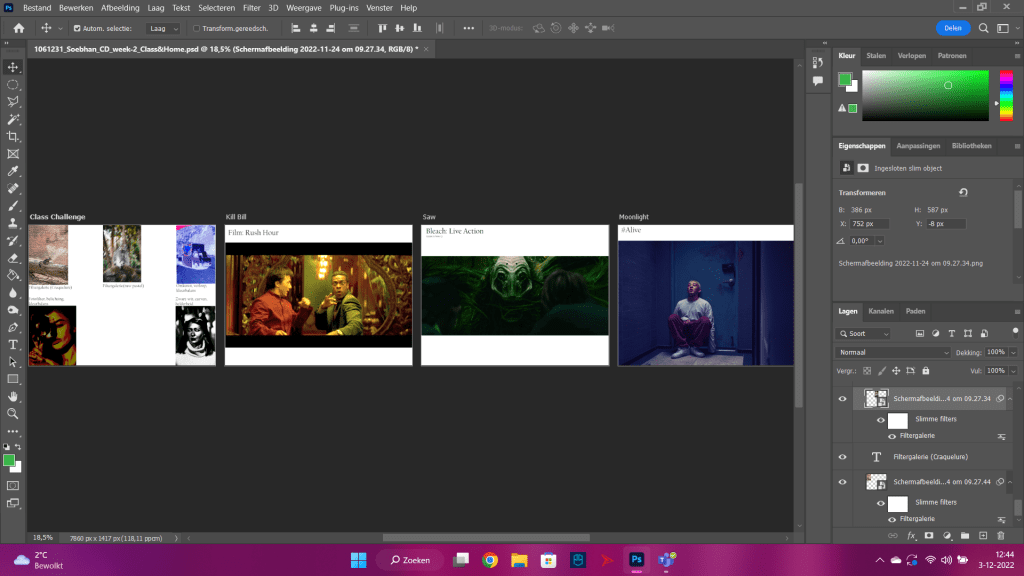Click the green foreground color swatch
The height and width of the screenshot is (576, 1024).
(x=9, y=460)
